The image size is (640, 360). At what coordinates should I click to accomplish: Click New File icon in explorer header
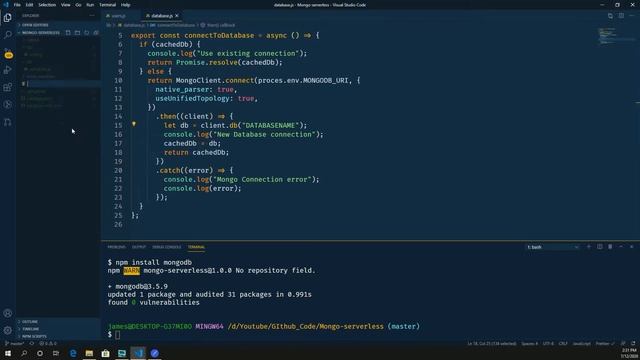coord(68,33)
